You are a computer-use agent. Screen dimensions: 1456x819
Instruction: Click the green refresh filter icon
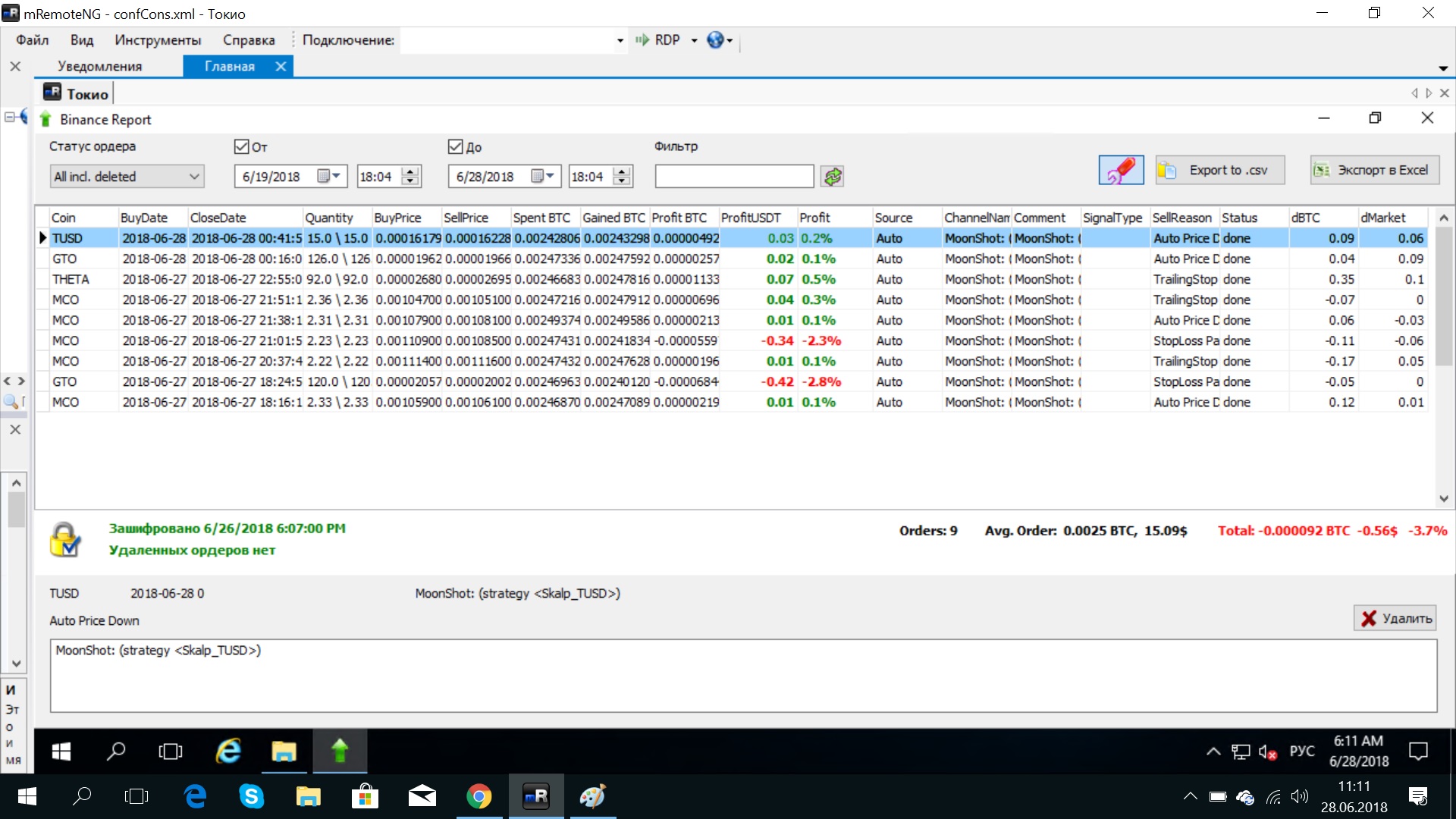[x=833, y=177]
